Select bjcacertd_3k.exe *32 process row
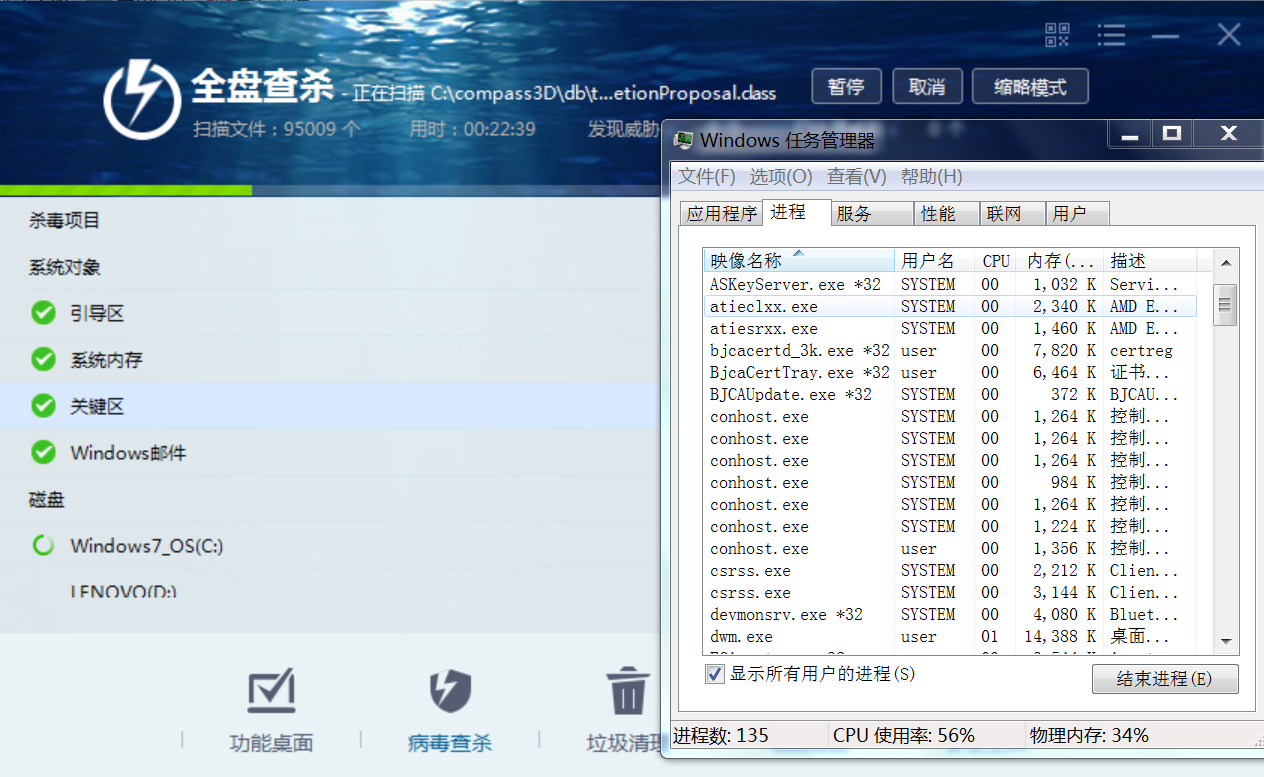This screenshot has height=777, width=1264. coord(949,350)
